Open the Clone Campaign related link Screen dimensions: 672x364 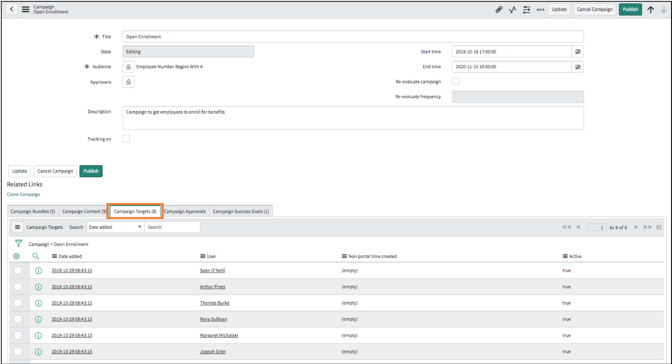coord(24,194)
